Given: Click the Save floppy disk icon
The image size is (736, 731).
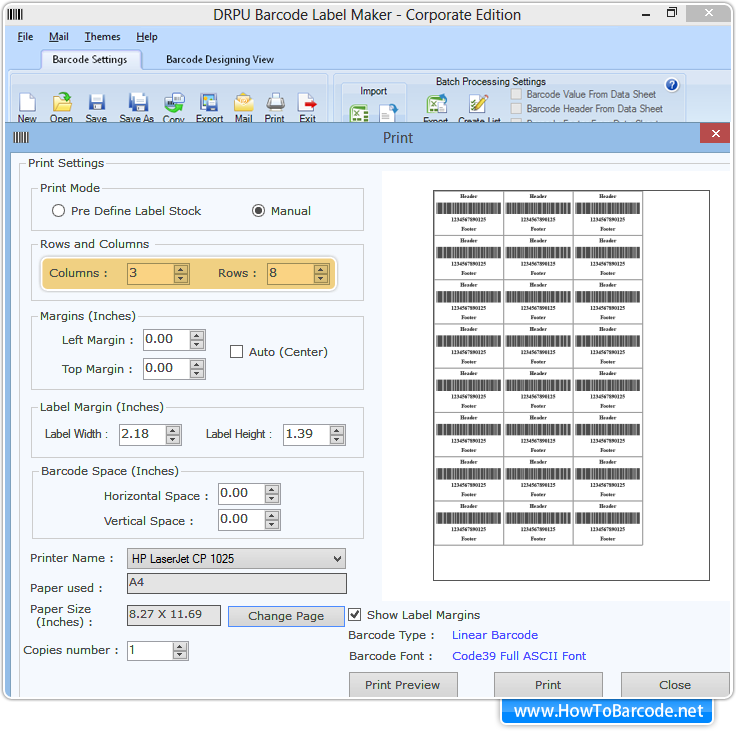Looking at the screenshot, I should (96, 102).
